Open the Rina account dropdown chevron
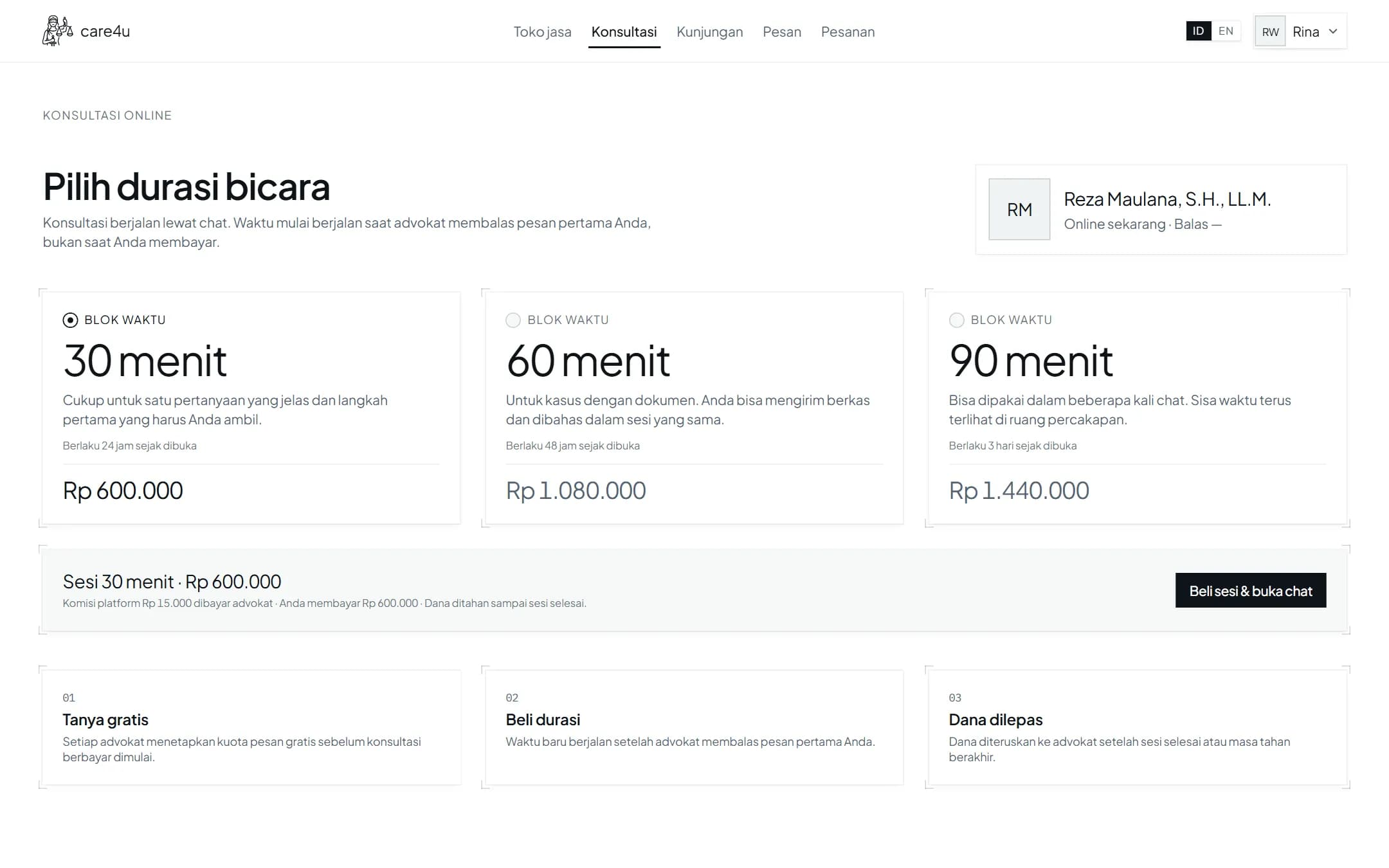This screenshot has width=1389, height=868. pos(1333,32)
